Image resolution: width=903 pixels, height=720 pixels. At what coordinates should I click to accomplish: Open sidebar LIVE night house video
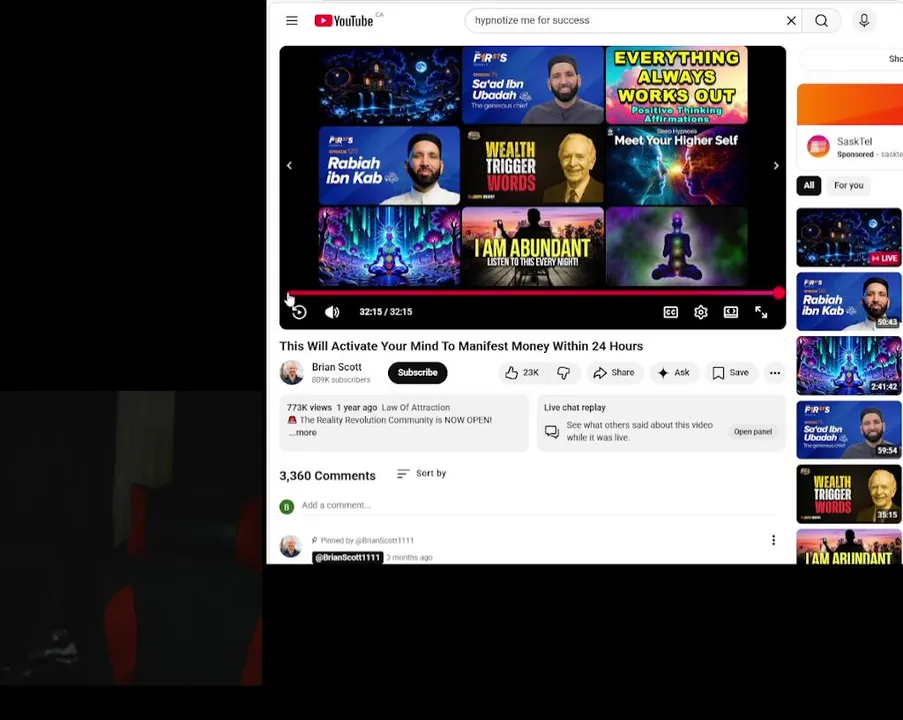[849, 237]
